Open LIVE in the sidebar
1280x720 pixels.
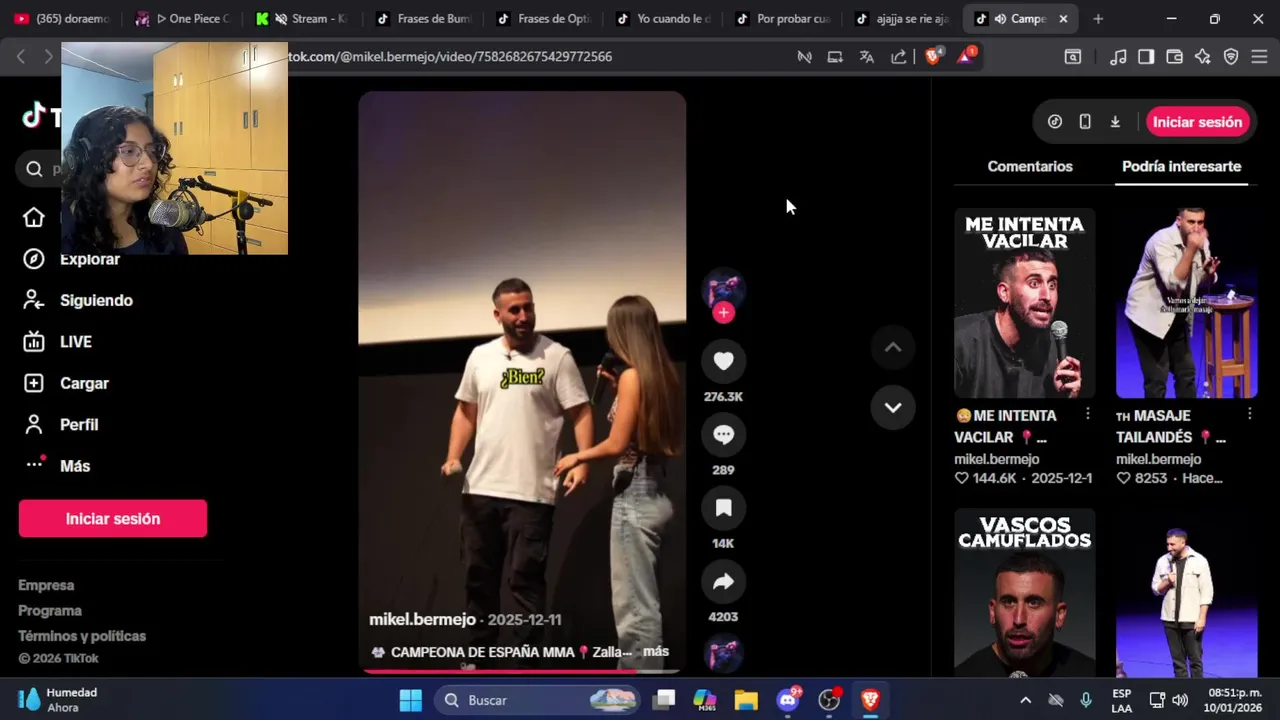pos(58,342)
